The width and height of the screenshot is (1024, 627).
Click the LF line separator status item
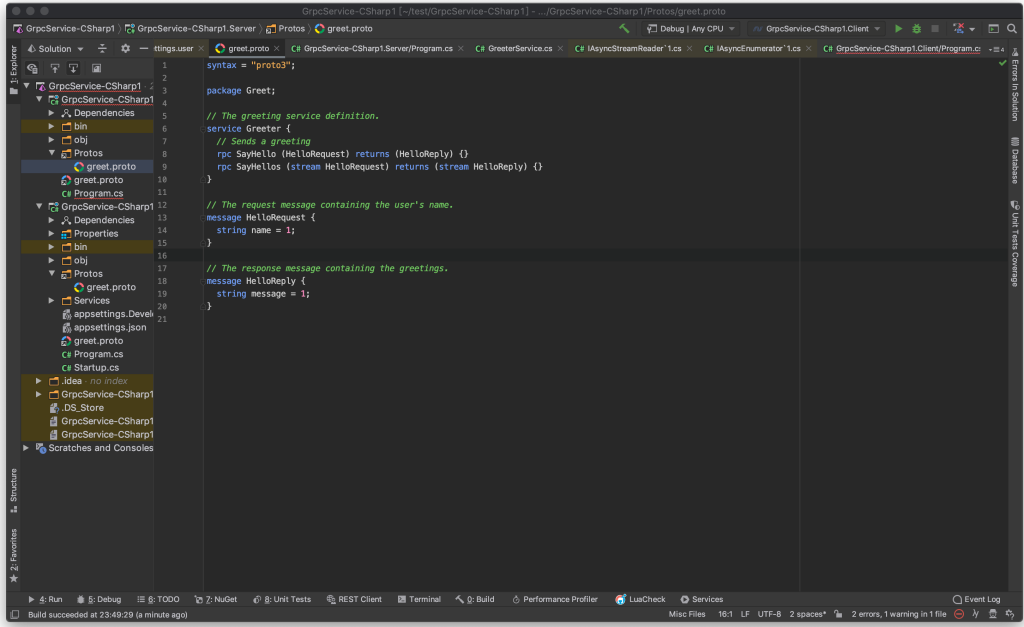[x=744, y=614]
